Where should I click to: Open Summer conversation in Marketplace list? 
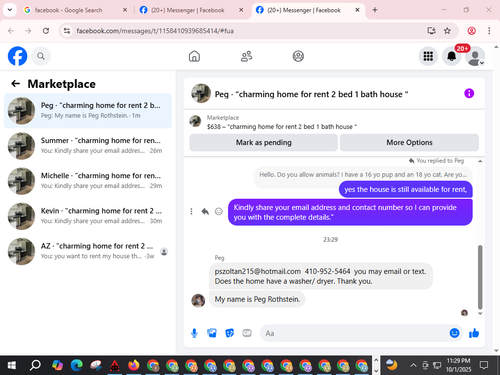click(88, 146)
